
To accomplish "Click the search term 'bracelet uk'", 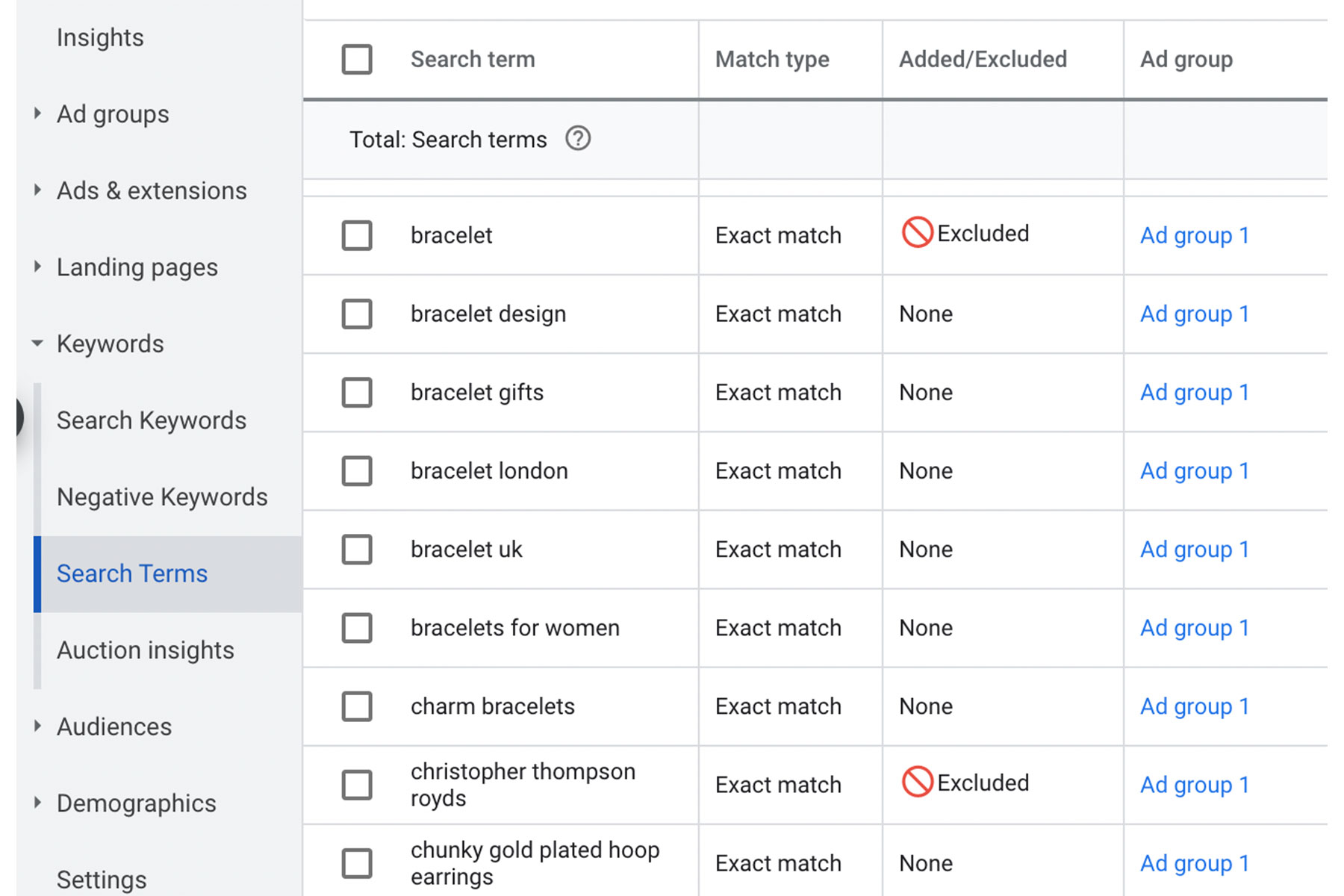I will coord(467,550).
